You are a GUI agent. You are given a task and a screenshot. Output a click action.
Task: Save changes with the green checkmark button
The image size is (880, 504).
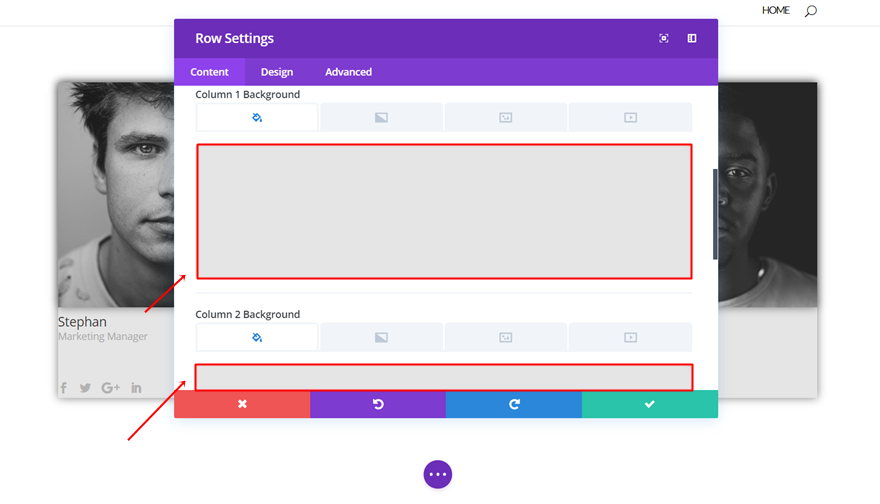[650, 404]
